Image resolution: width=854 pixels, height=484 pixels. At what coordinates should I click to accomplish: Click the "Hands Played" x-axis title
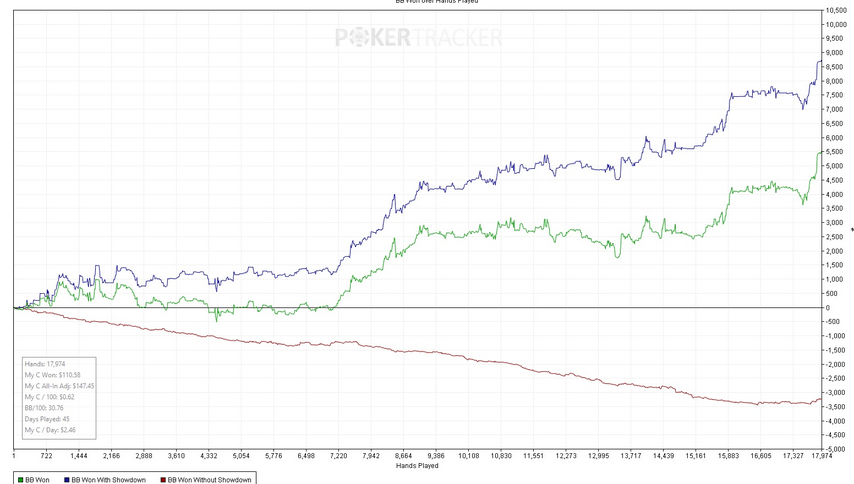pos(417,465)
